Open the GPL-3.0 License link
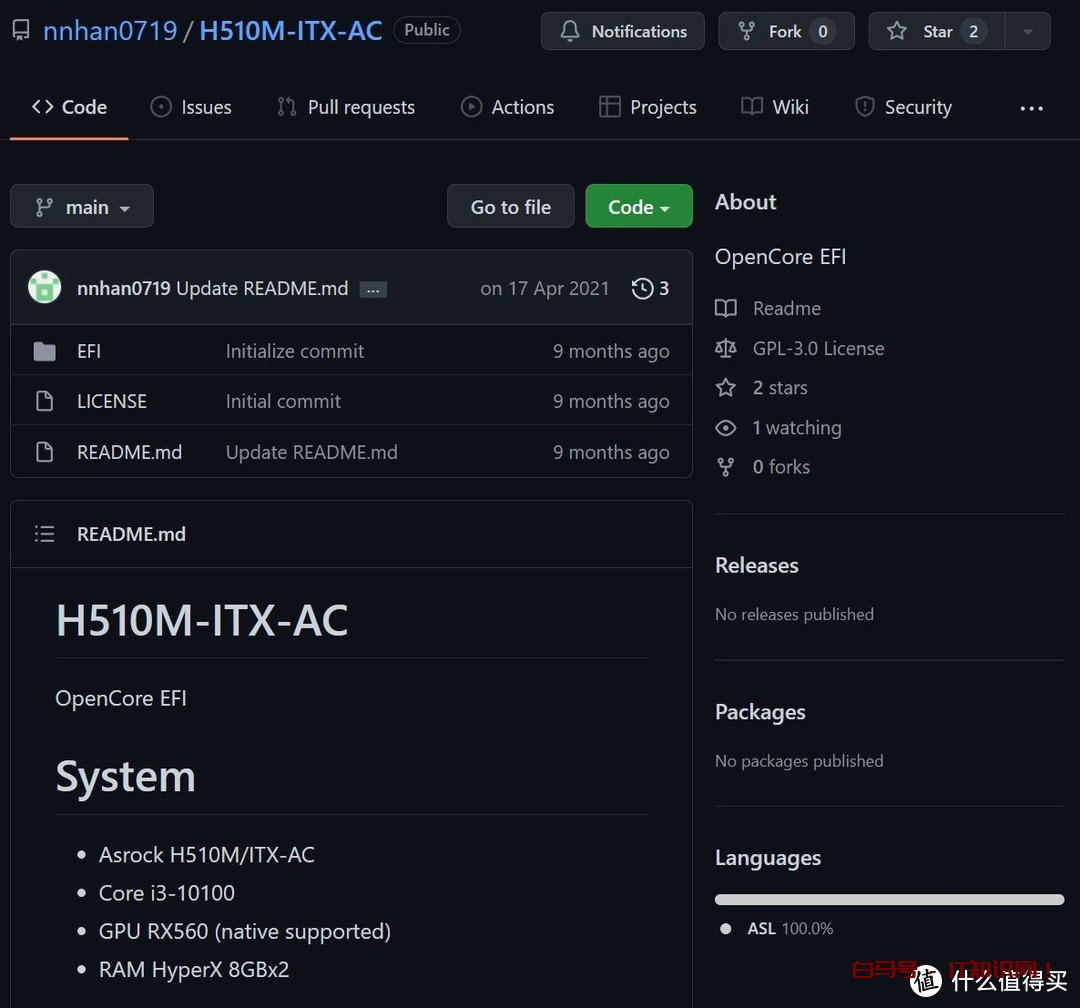 click(x=818, y=348)
